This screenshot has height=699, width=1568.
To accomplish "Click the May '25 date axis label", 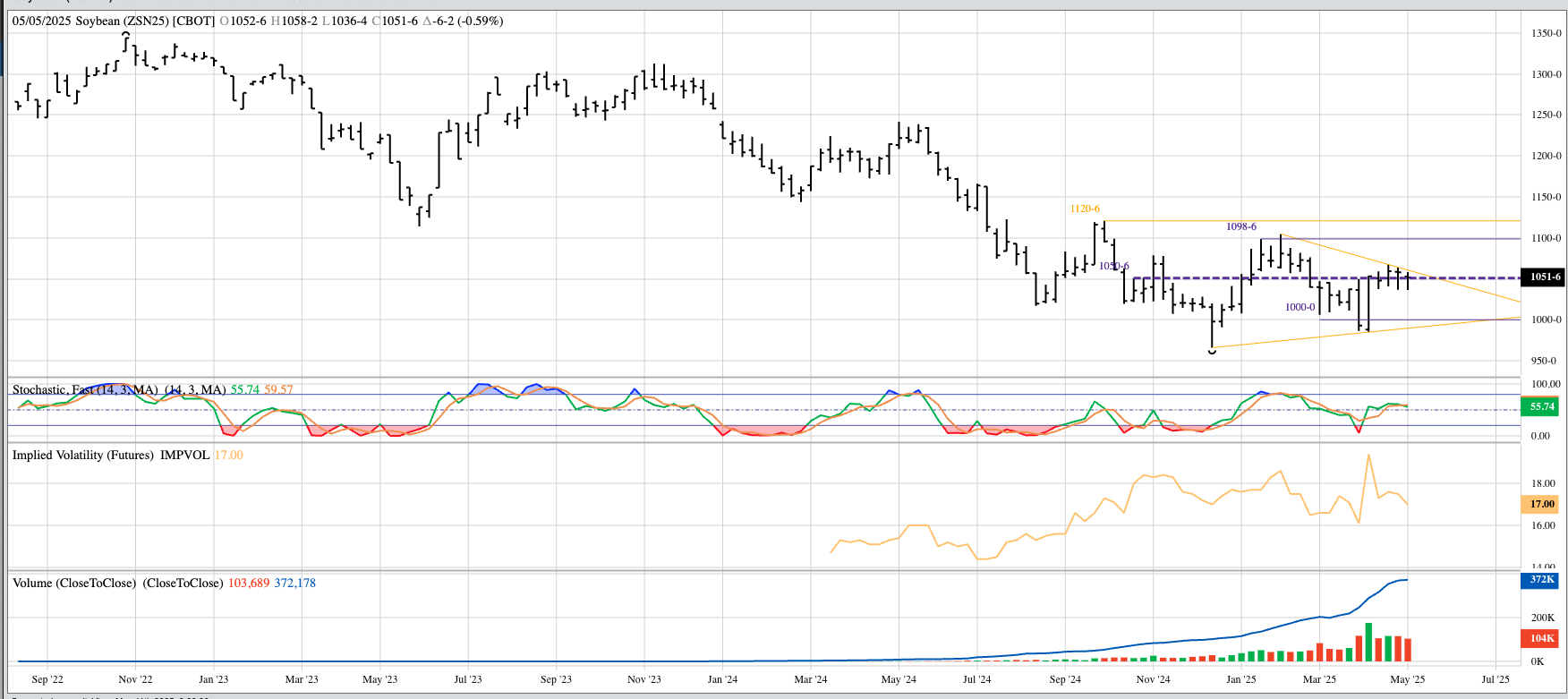I will [x=1407, y=679].
